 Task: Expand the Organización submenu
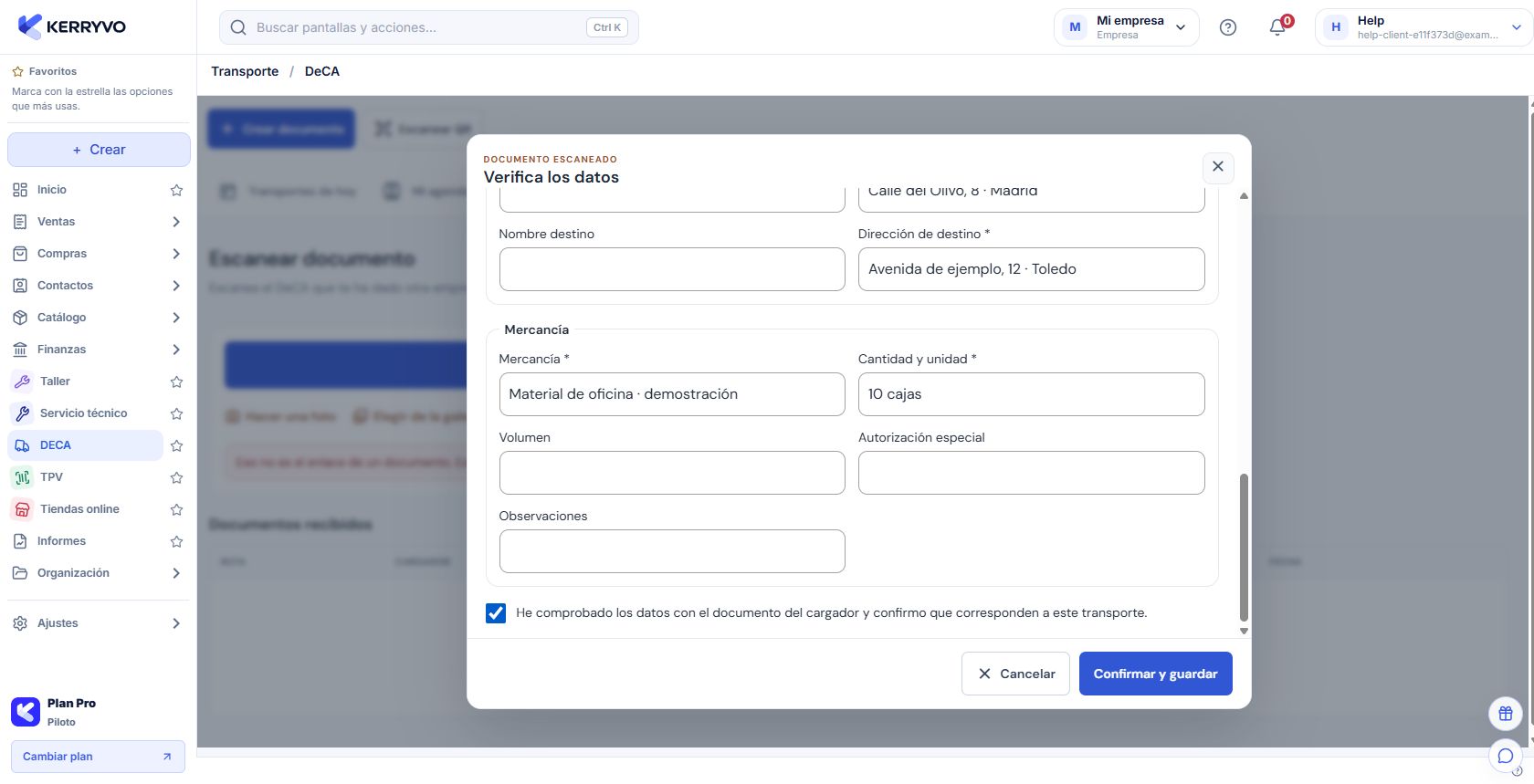[176, 573]
